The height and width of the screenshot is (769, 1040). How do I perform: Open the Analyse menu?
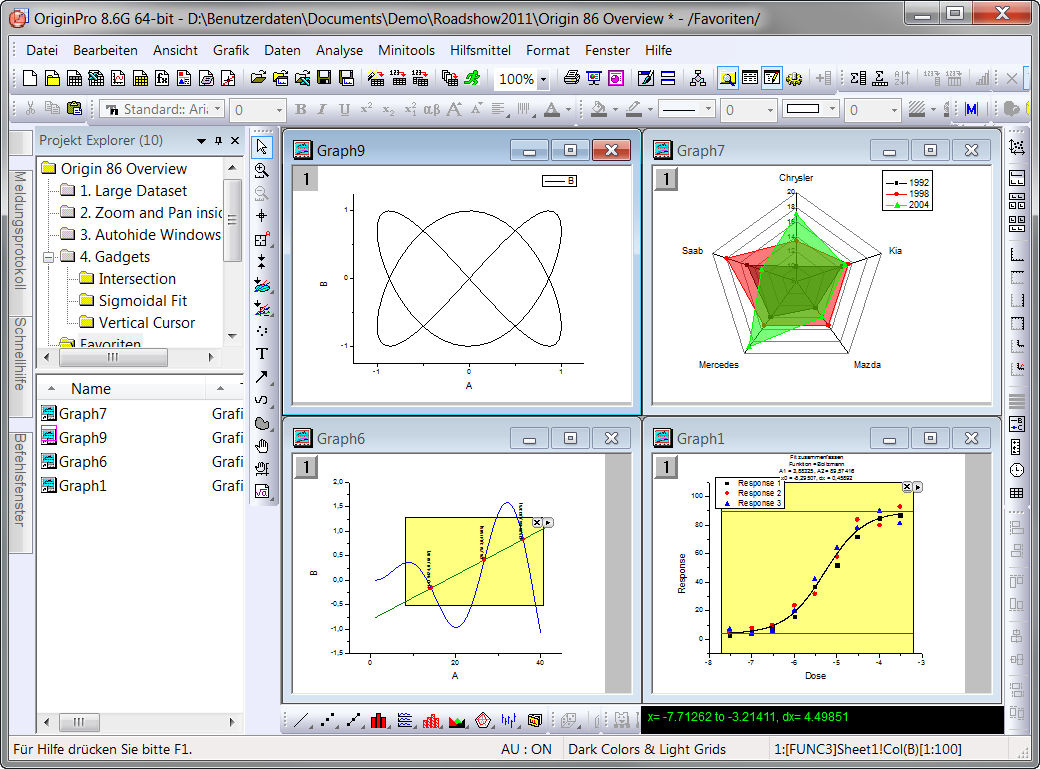339,50
